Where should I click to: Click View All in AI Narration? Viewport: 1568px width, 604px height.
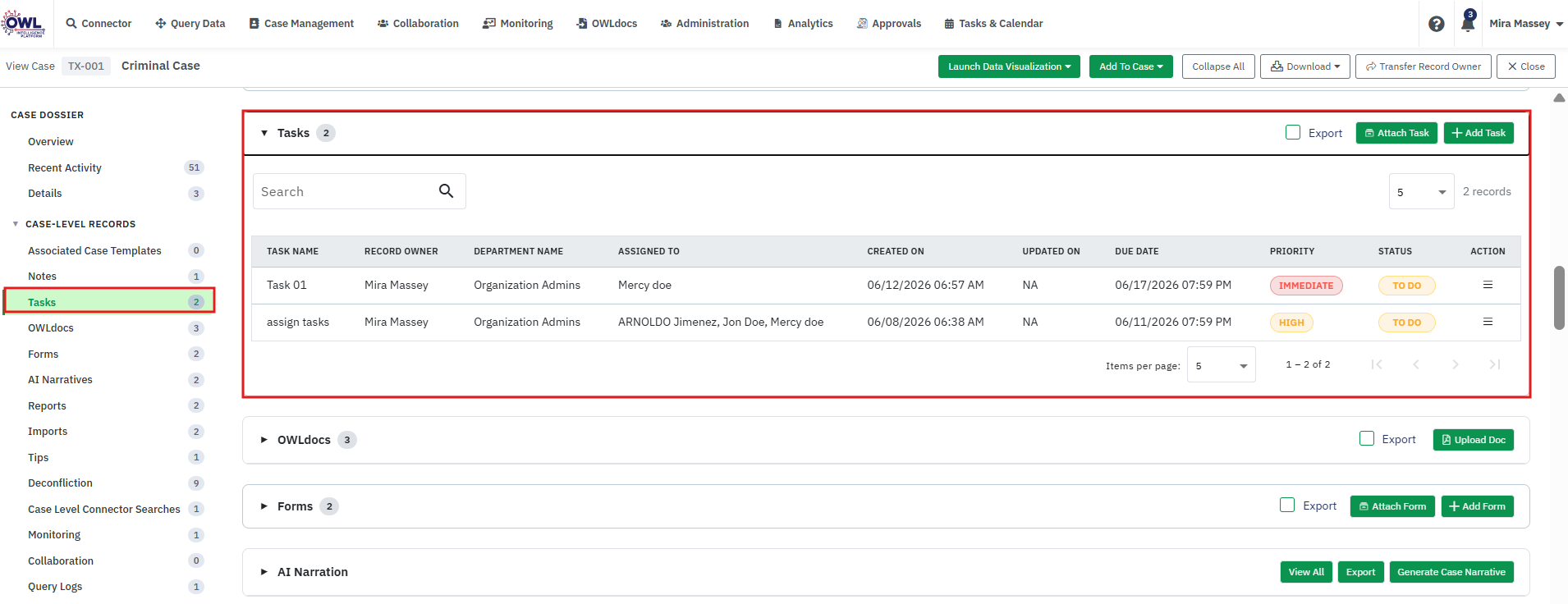pos(1306,572)
